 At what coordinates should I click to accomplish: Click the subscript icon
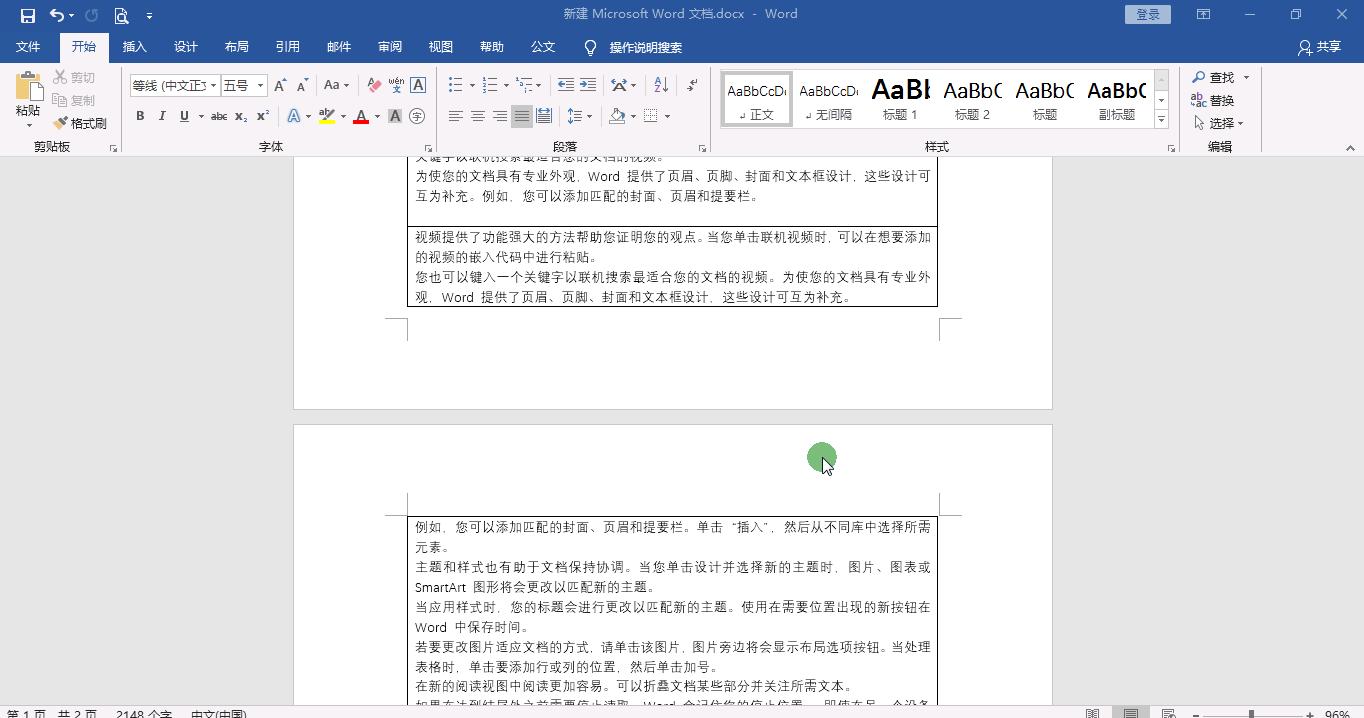click(x=240, y=116)
